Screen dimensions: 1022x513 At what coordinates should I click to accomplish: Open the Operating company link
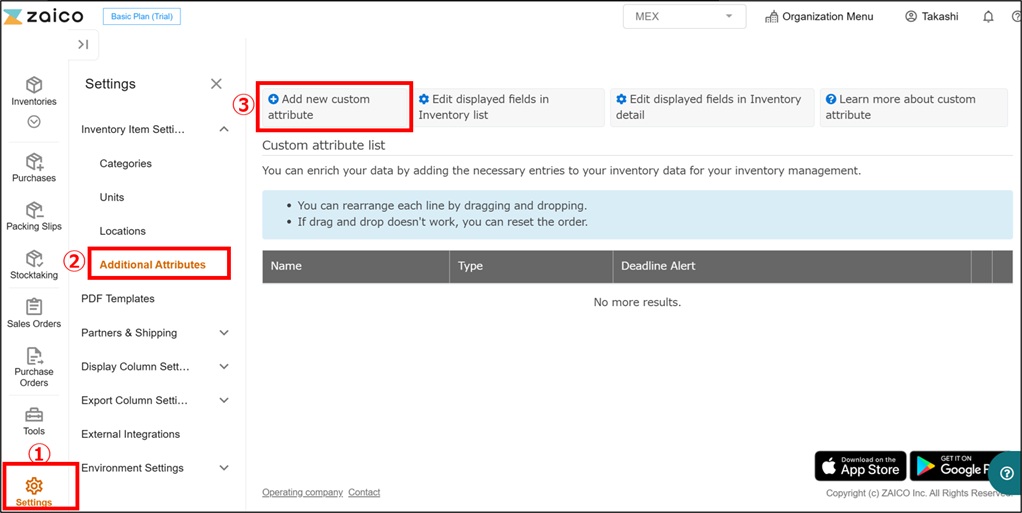pyautogui.click(x=302, y=492)
